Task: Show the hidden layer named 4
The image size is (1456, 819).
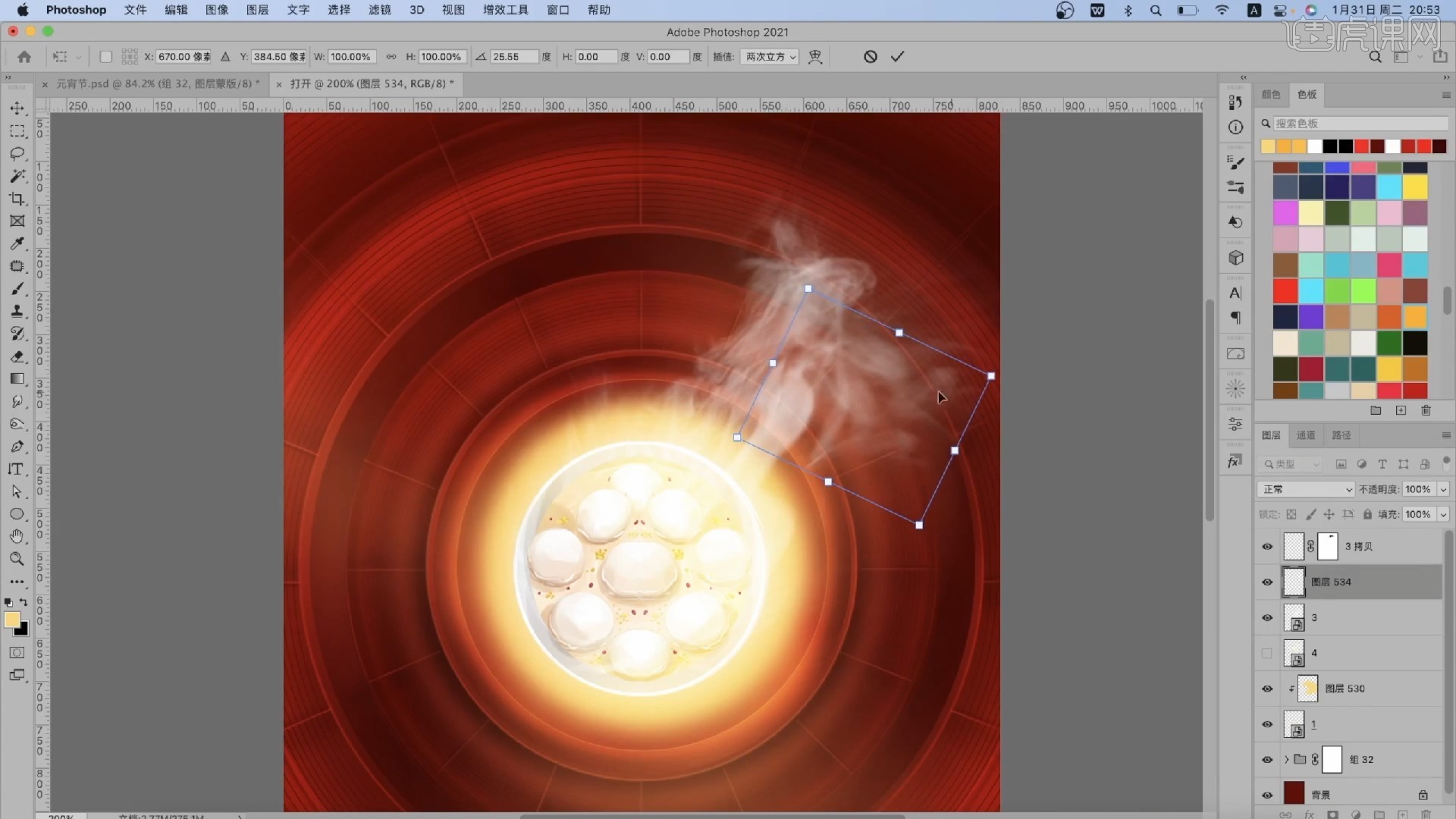Action: click(x=1267, y=653)
